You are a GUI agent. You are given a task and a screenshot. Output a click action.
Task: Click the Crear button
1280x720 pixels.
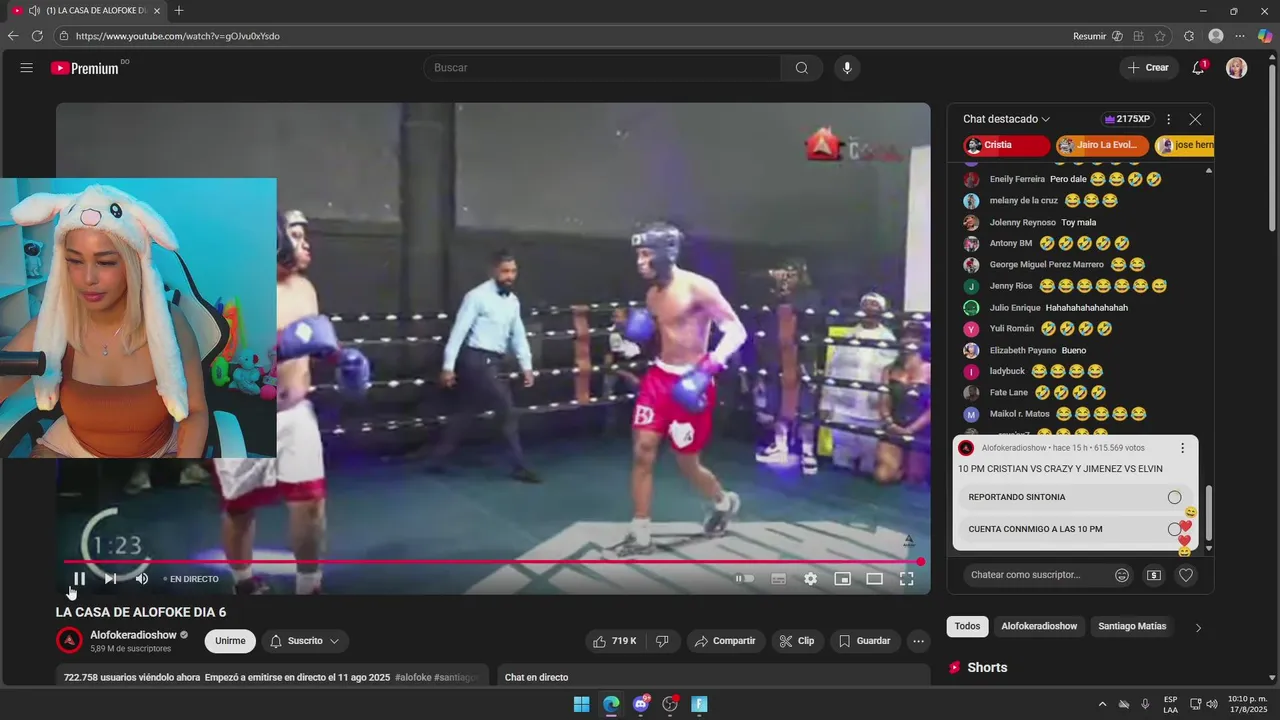coord(1148,68)
